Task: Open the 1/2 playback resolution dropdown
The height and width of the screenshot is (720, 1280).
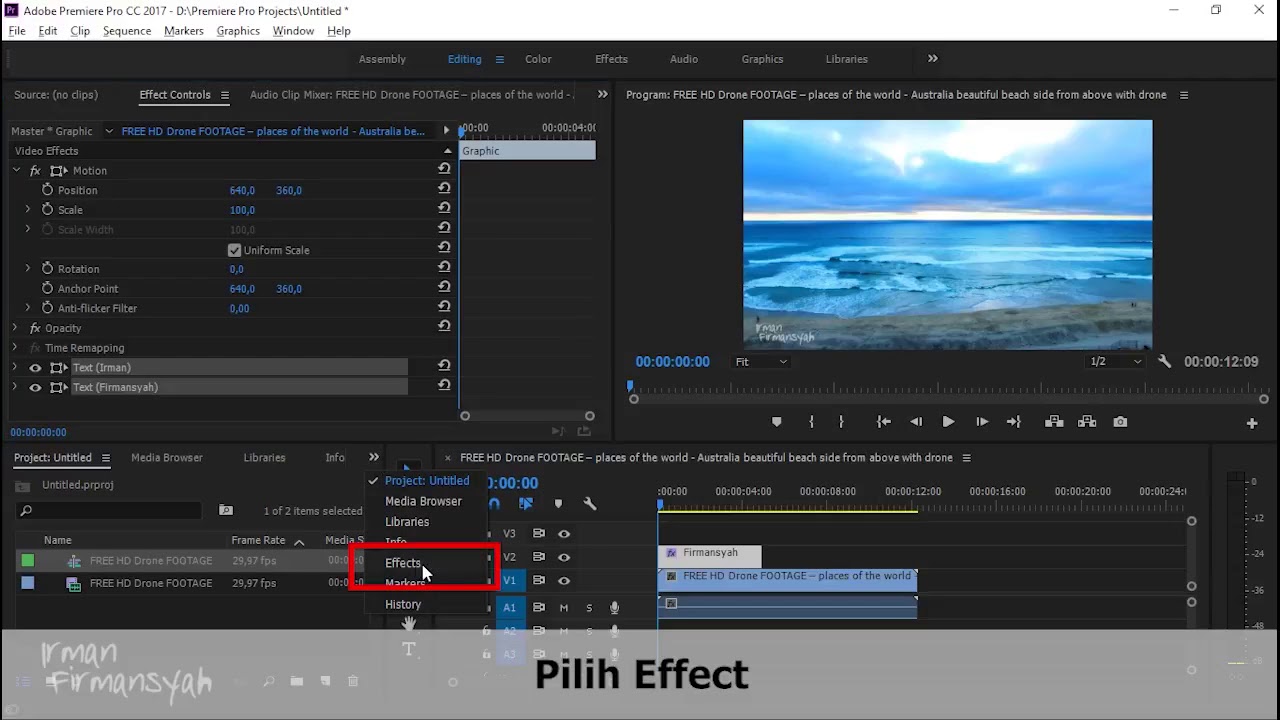Action: pyautogui.click(x=1115, y=362)
